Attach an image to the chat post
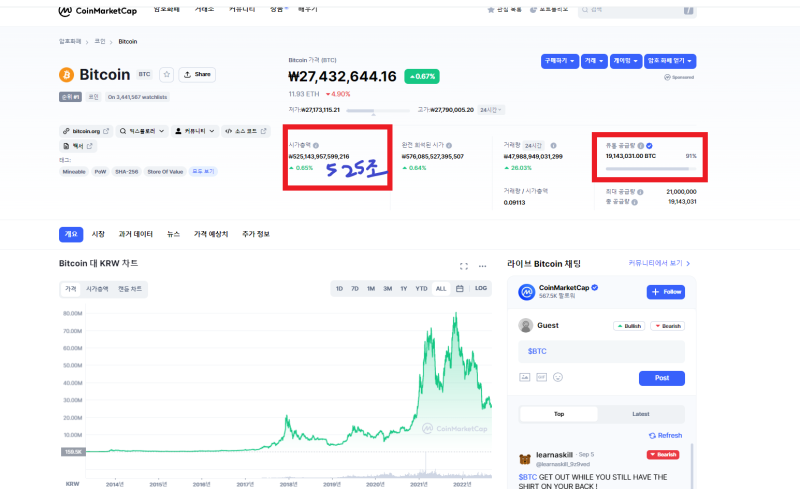 524,377
